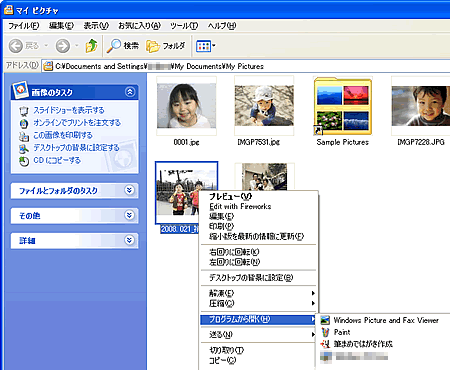Choose 切り取り(T) from context menu
Image resolution: width=450 pixels, height=370 pixels.
click(258, 350)
